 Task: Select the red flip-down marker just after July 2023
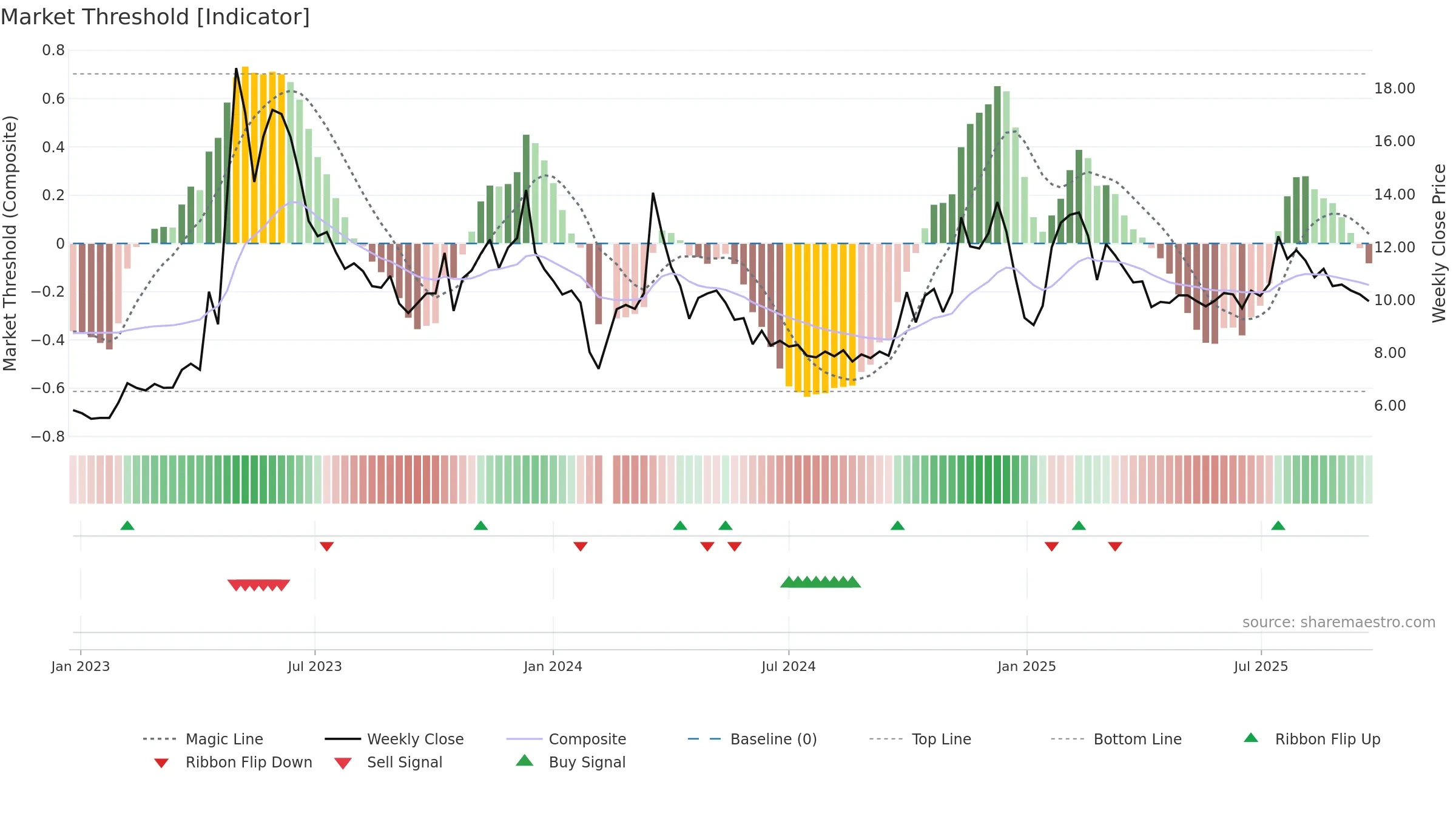(x=326, y=547)
